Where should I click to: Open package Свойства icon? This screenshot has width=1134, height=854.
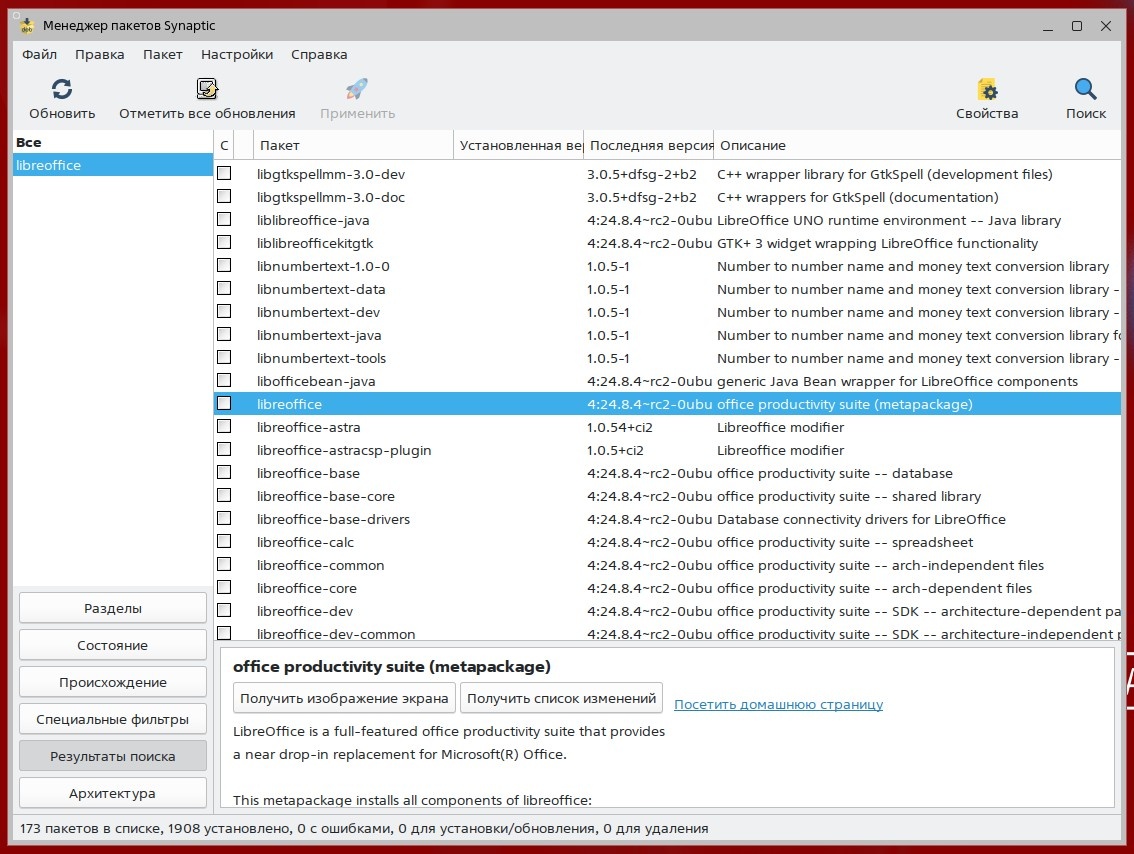(986, 90)
